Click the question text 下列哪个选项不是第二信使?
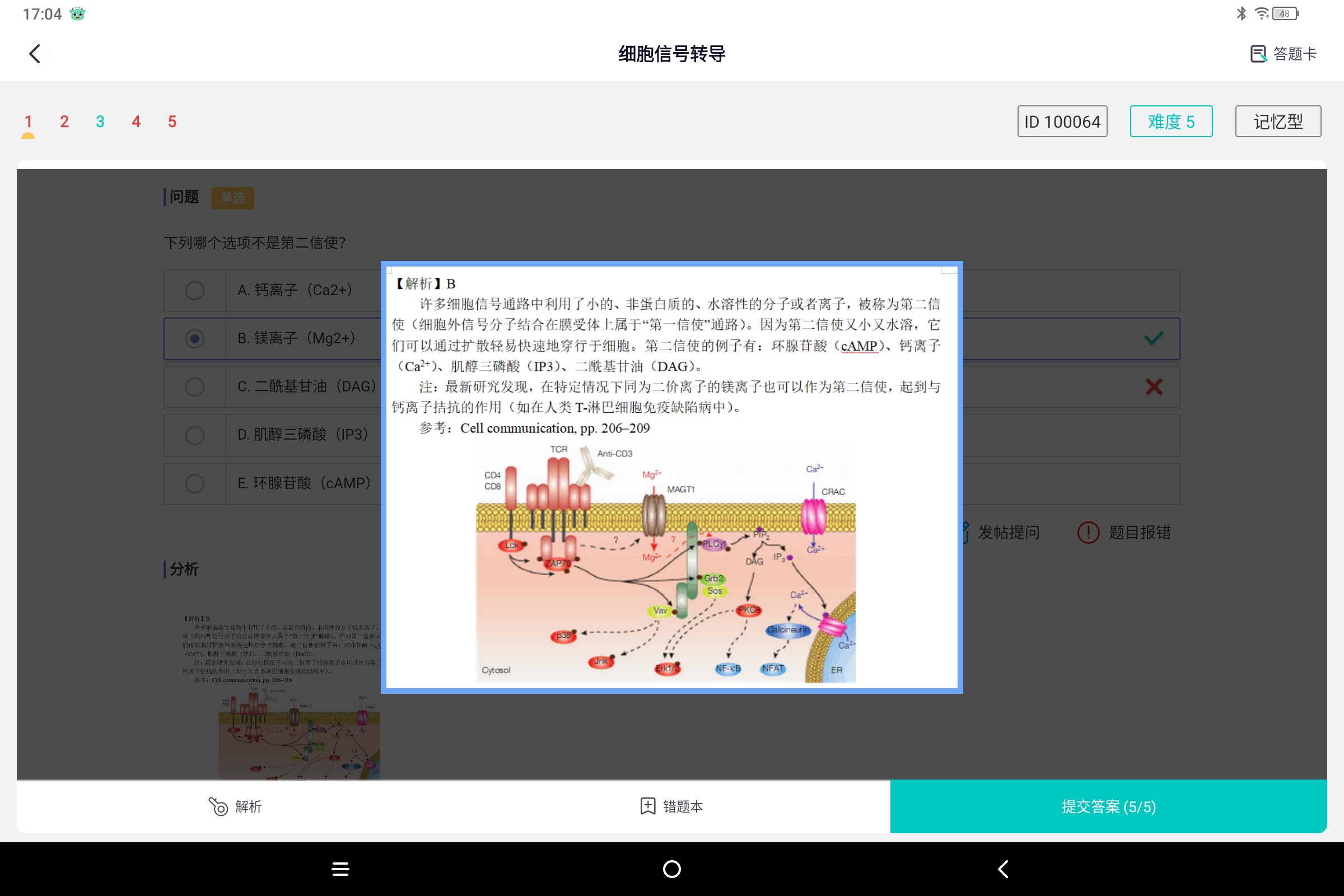 (255, 243)
